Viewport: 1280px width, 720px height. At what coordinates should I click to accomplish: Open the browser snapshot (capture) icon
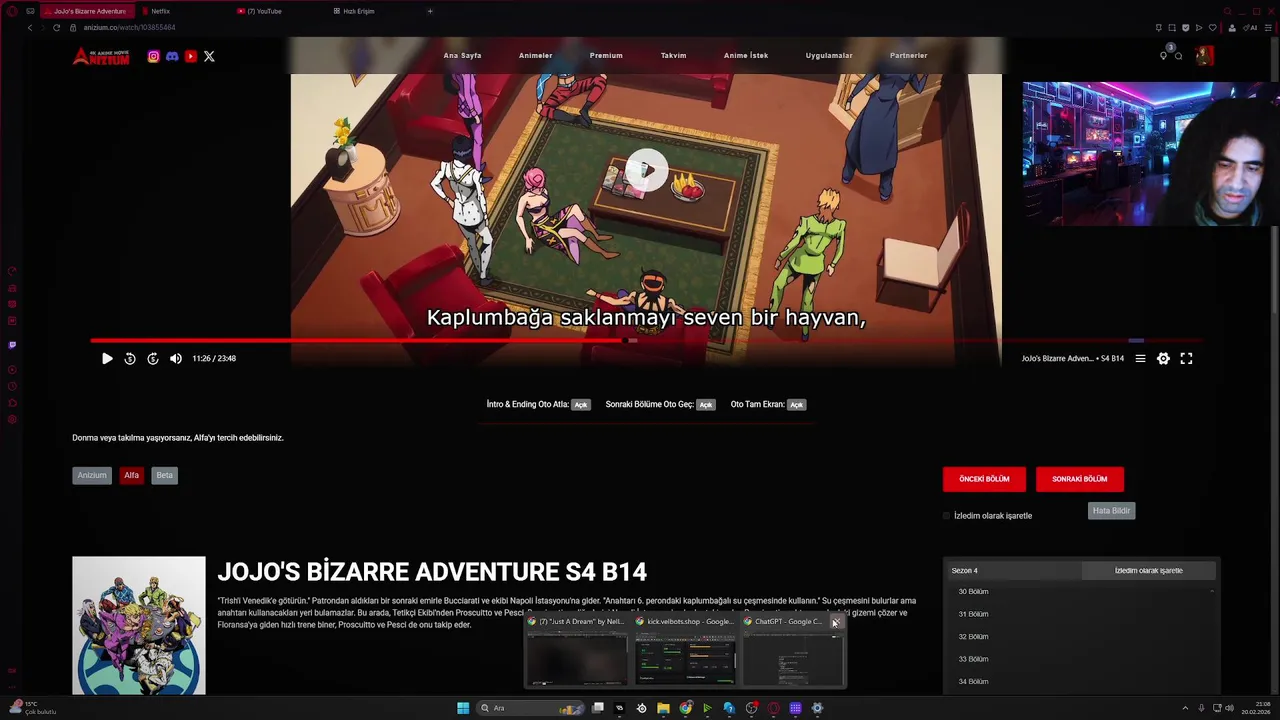coord(1172,27)
